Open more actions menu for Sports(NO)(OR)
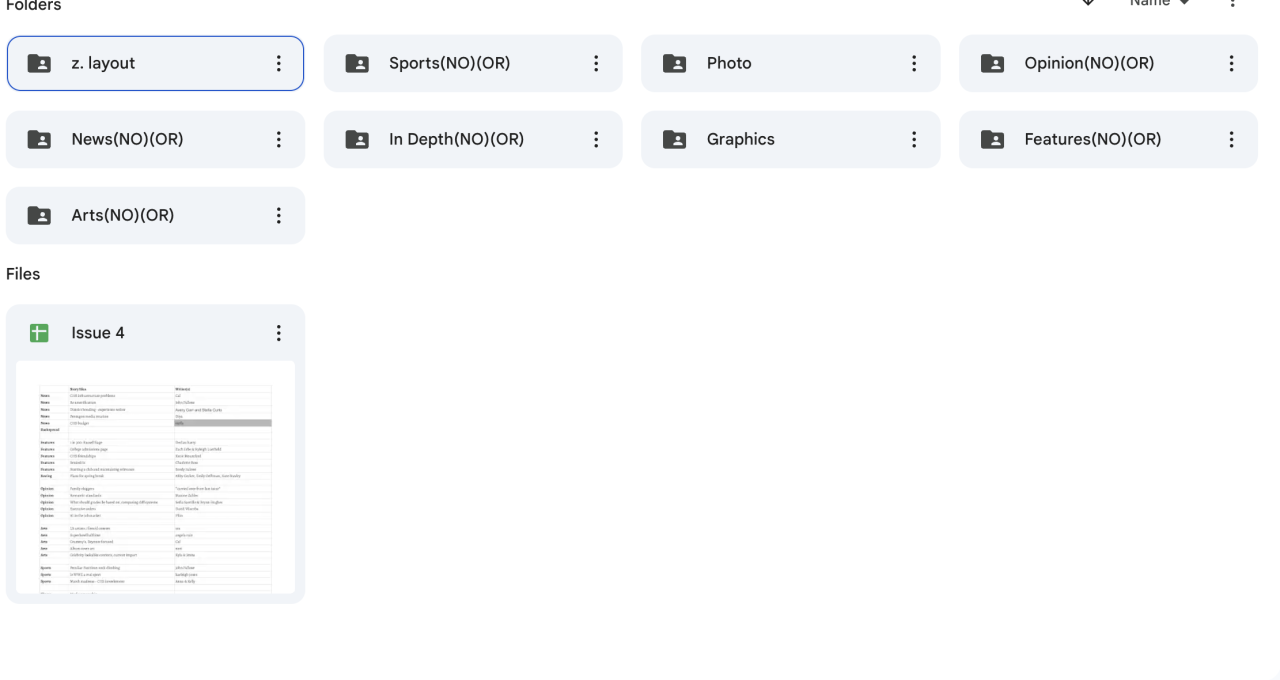This screenshot has height=680, width=1280. point(596,64)
